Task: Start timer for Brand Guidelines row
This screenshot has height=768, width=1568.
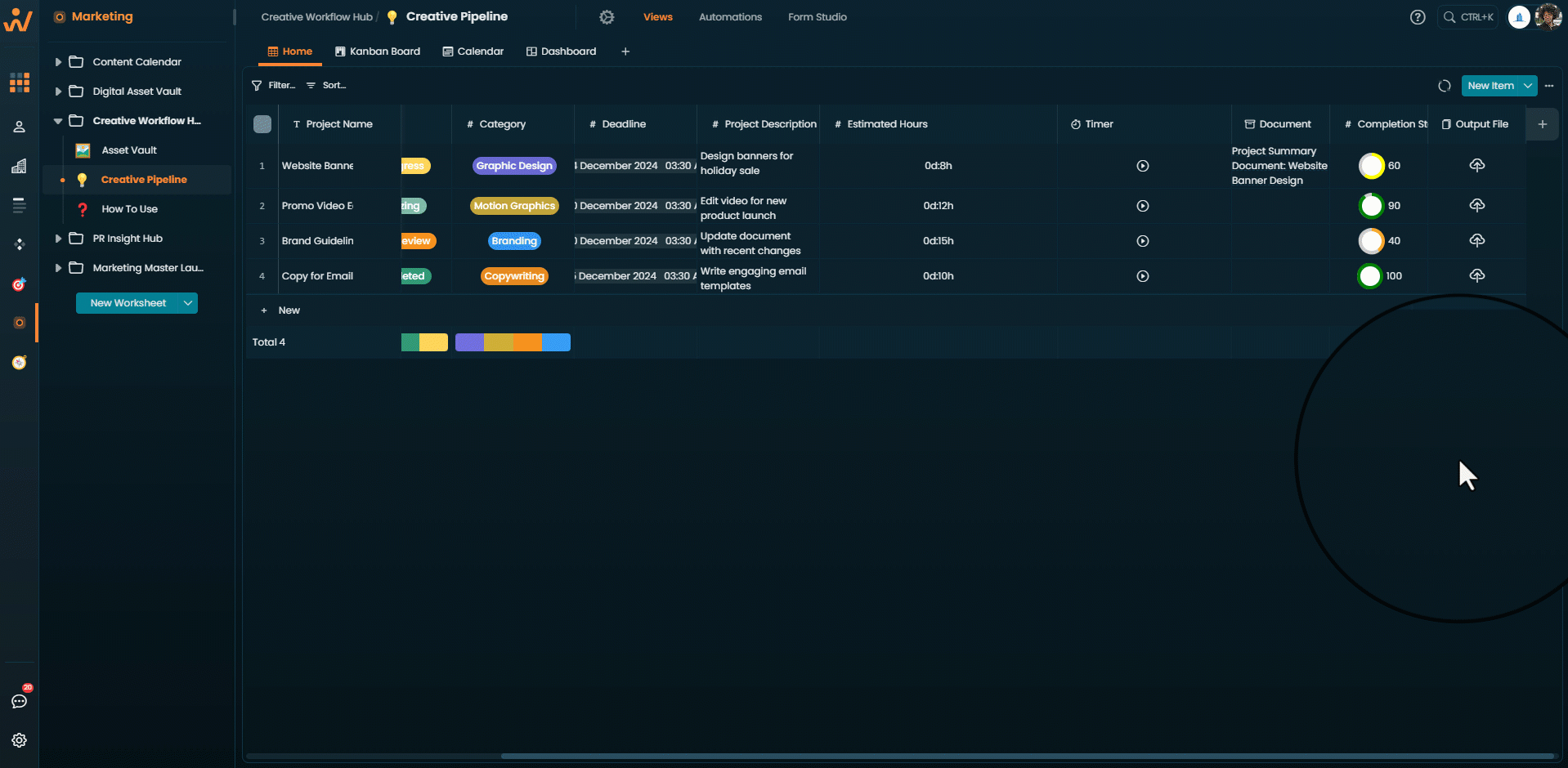Action: tap(1143, 241)
